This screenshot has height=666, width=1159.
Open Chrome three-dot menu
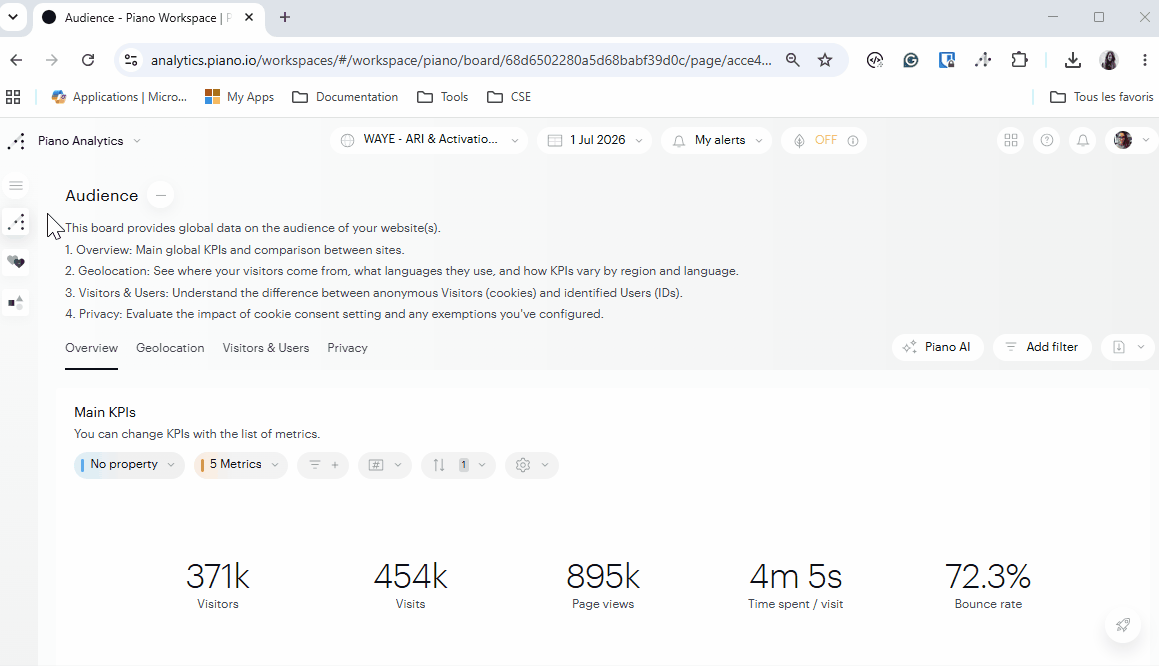point(1144,60)
